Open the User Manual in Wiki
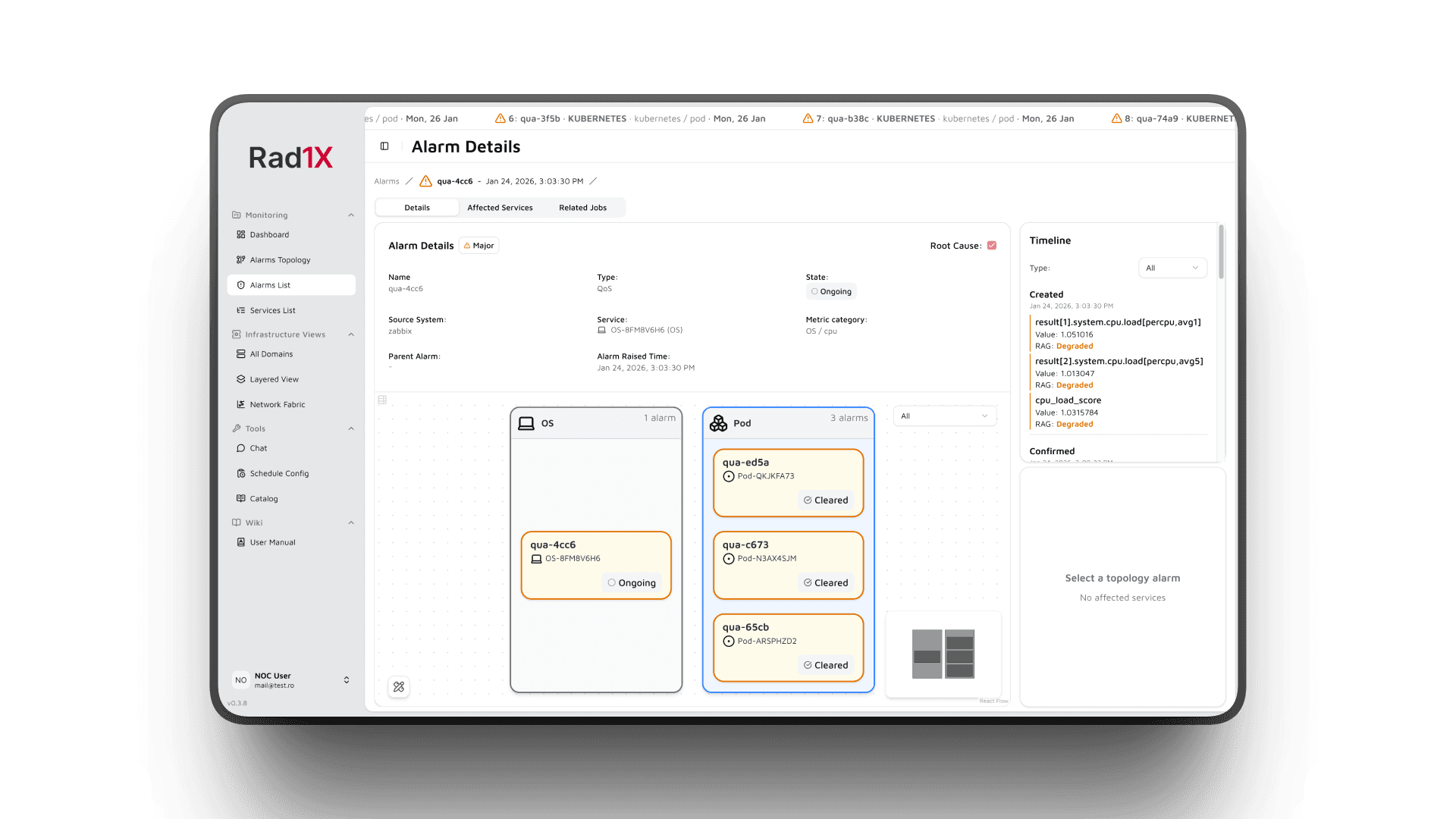This screenshot has width=1456, height=819. (x=271, y=542)
